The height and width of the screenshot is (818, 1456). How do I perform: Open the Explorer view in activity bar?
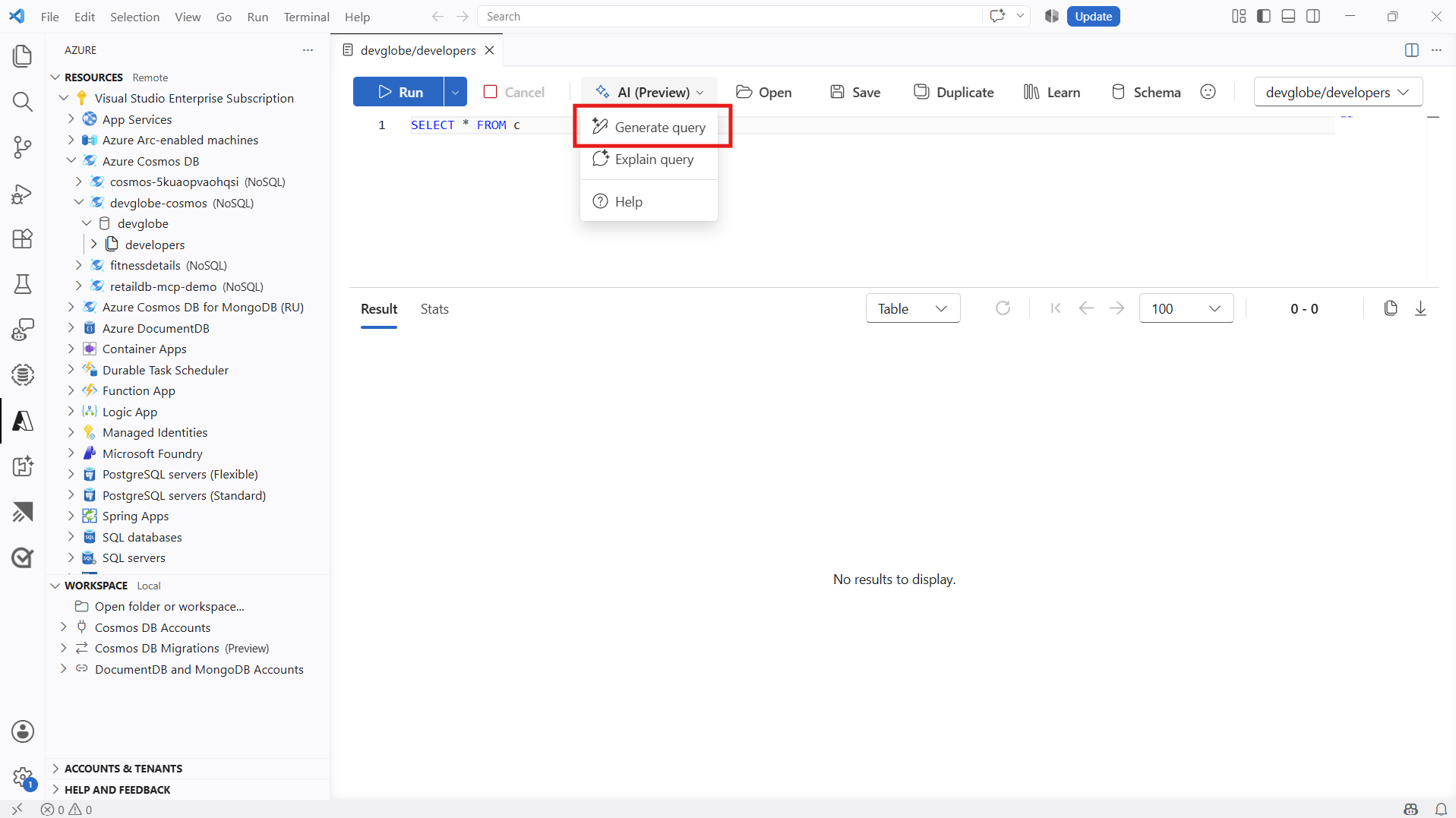click(23, 55)
